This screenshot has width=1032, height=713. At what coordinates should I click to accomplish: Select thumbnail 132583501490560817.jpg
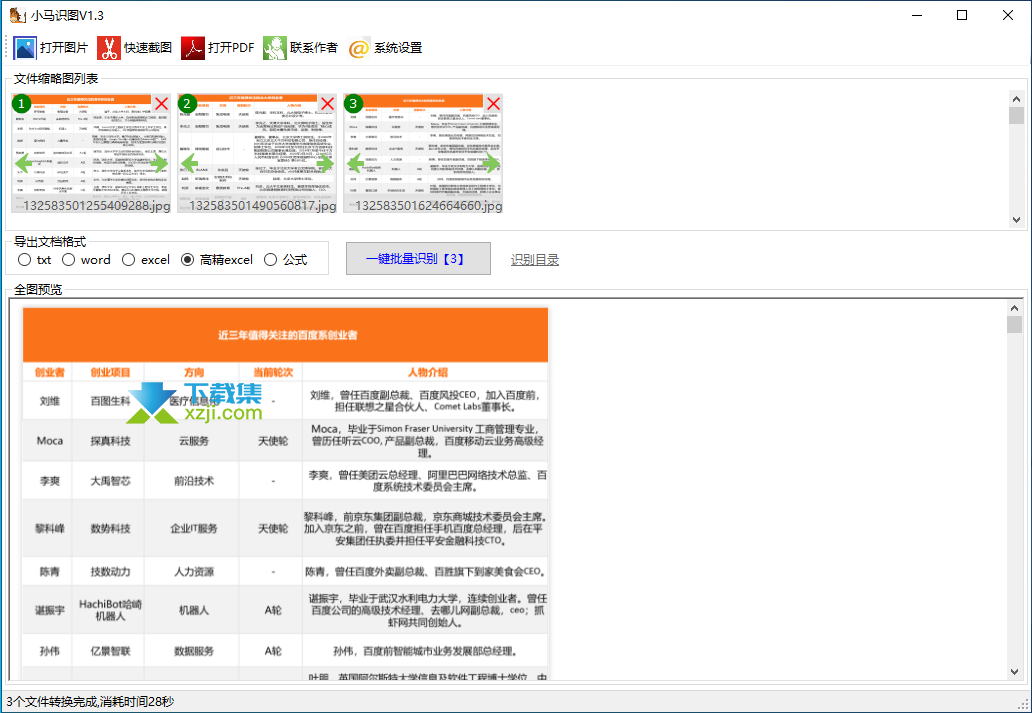point(257,153)
